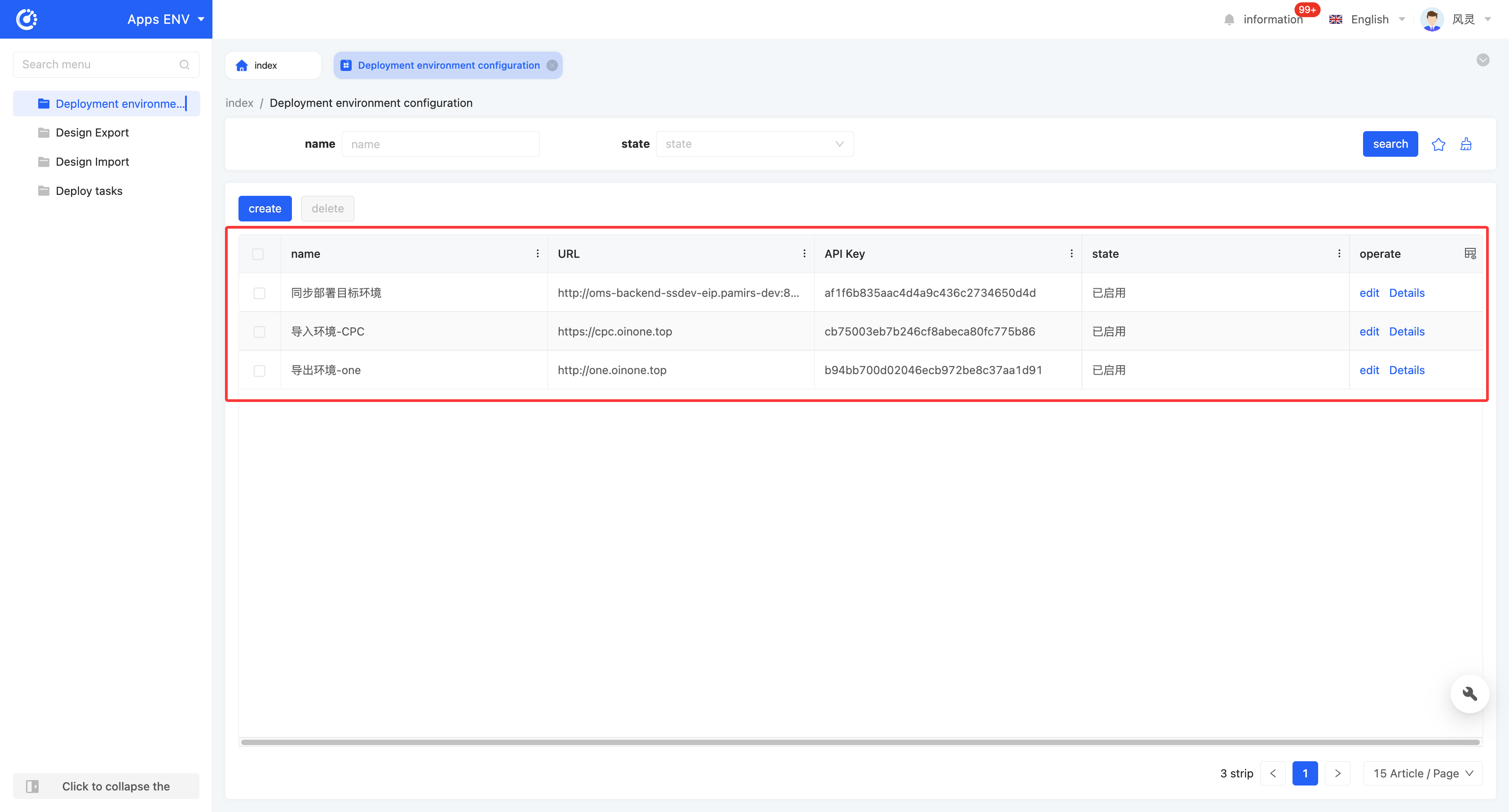The image size is (1509, 812).
Task: Open the state filter dropdown
Action: [x=754, y=144]
